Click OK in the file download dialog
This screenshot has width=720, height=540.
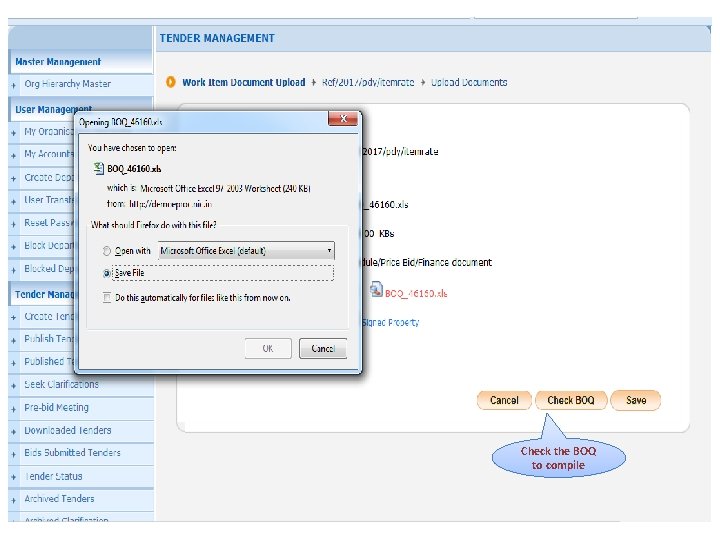point(268,349)
